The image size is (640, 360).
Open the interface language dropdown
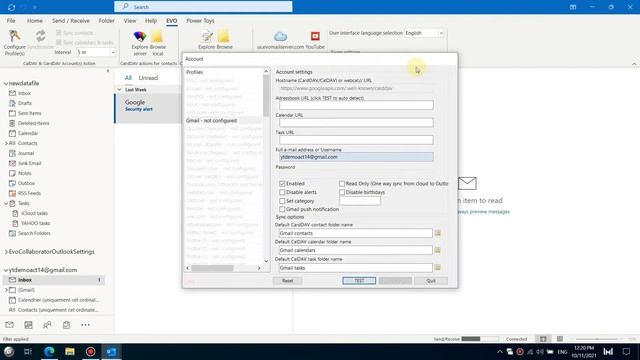(441, 33)
